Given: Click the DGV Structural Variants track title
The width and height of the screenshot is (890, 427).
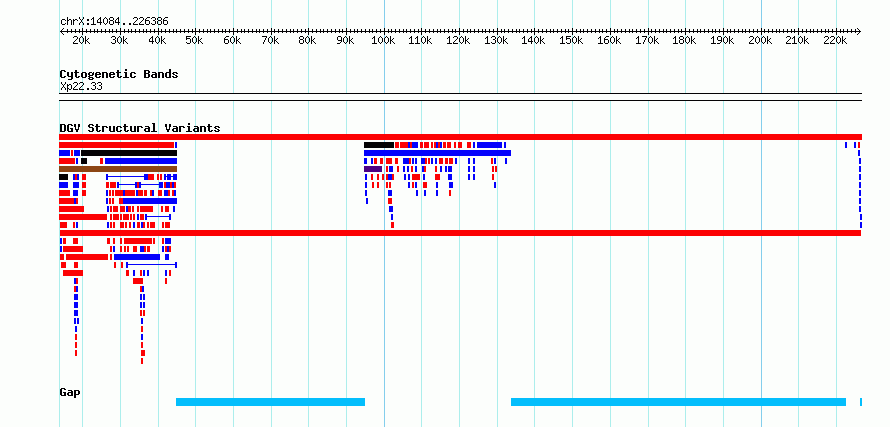Looking at the screenshot, I should point(140,128).
